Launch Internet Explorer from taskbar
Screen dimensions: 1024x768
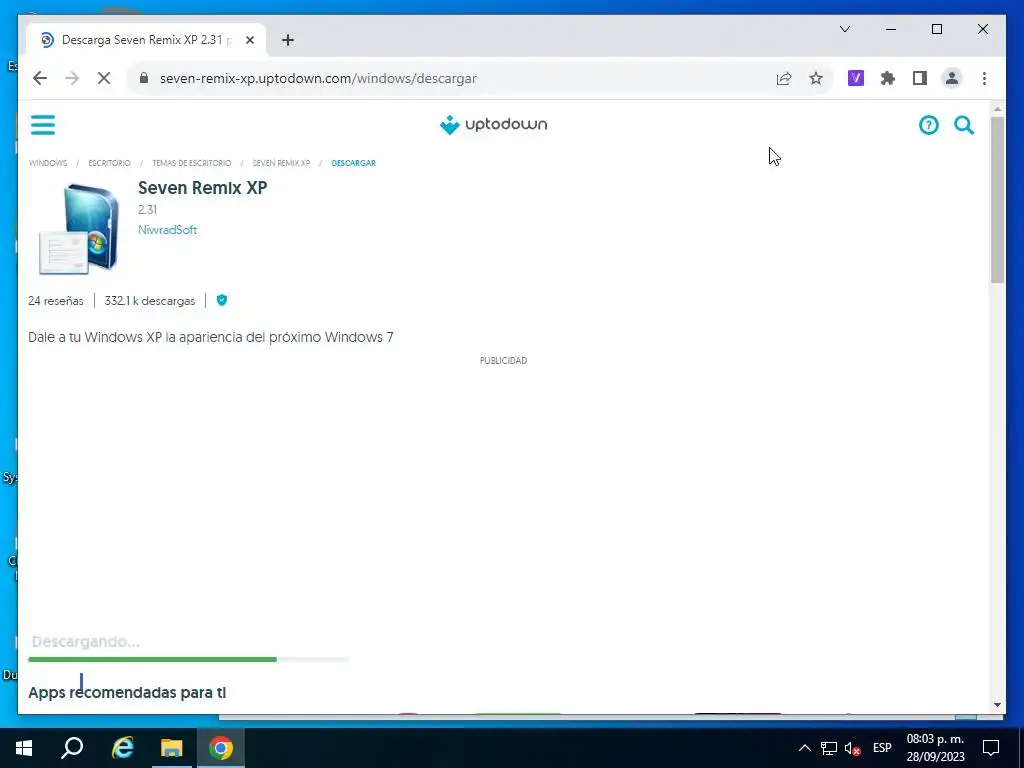click(x=122, y=748)
